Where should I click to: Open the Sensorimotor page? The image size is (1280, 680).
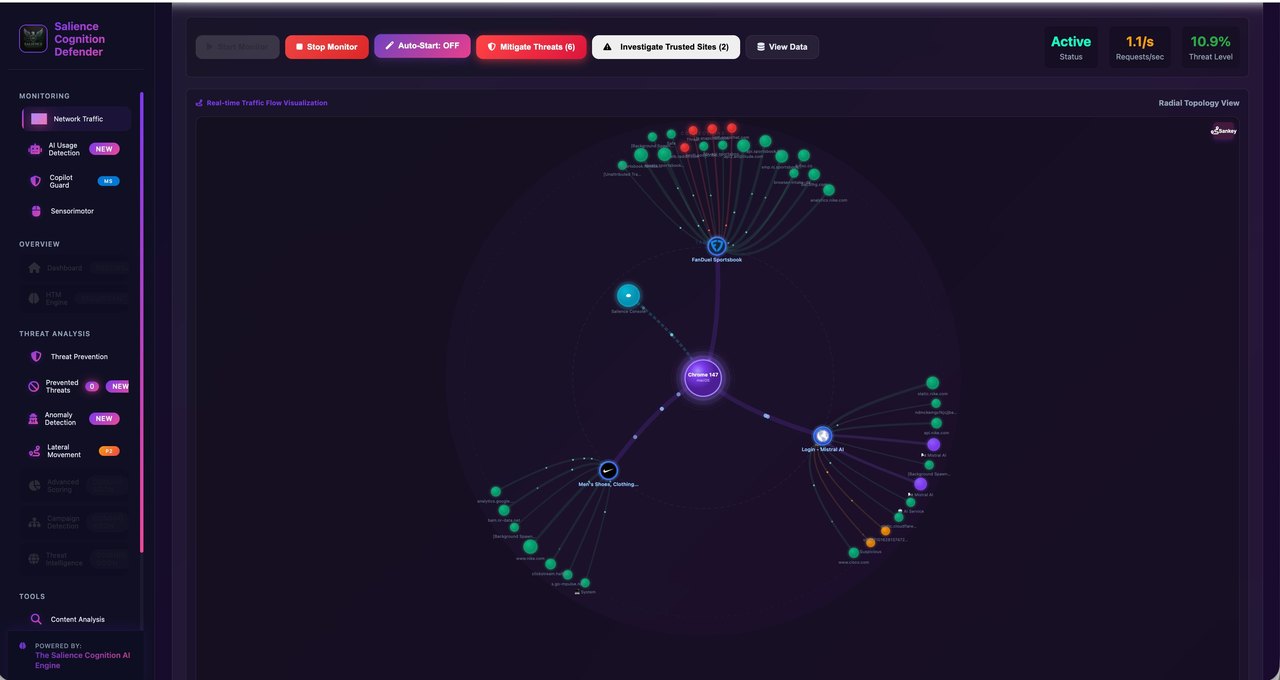[x=74, y=211]
